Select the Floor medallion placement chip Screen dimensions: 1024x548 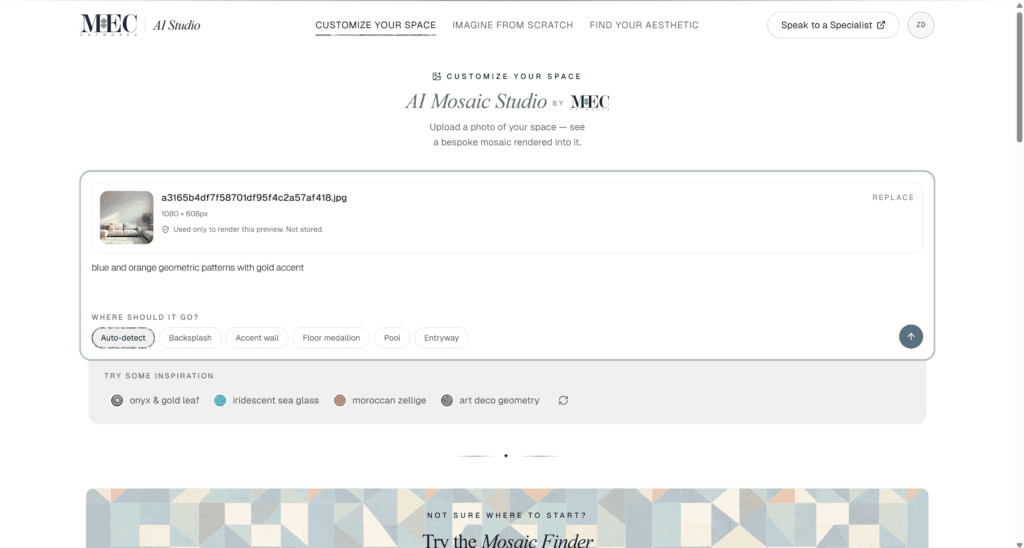(x=331, y=338)
